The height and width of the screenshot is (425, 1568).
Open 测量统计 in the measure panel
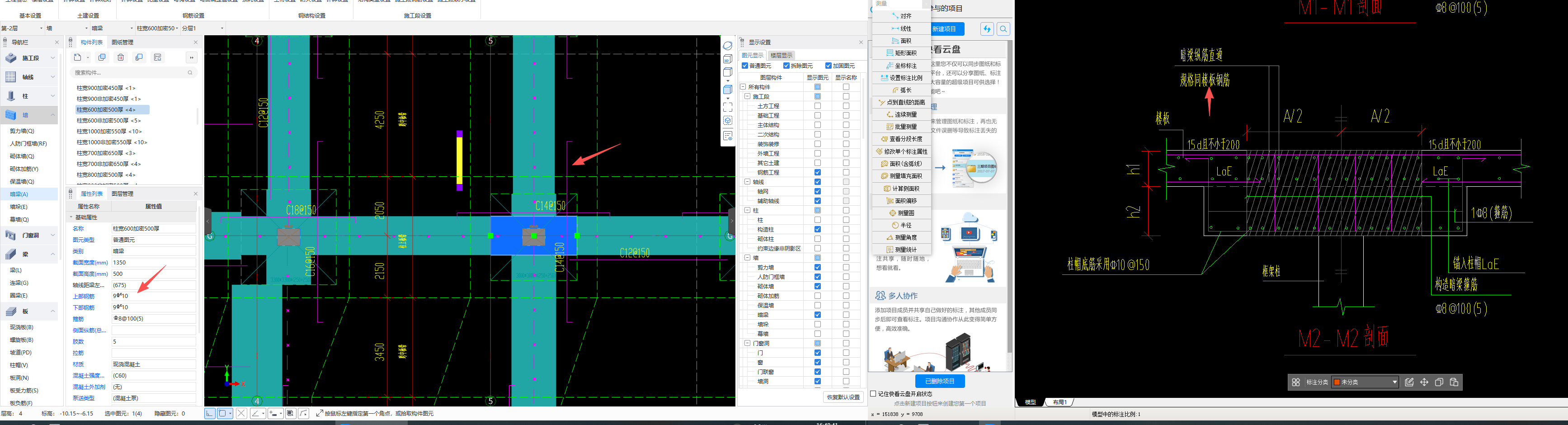coord(902,249)
